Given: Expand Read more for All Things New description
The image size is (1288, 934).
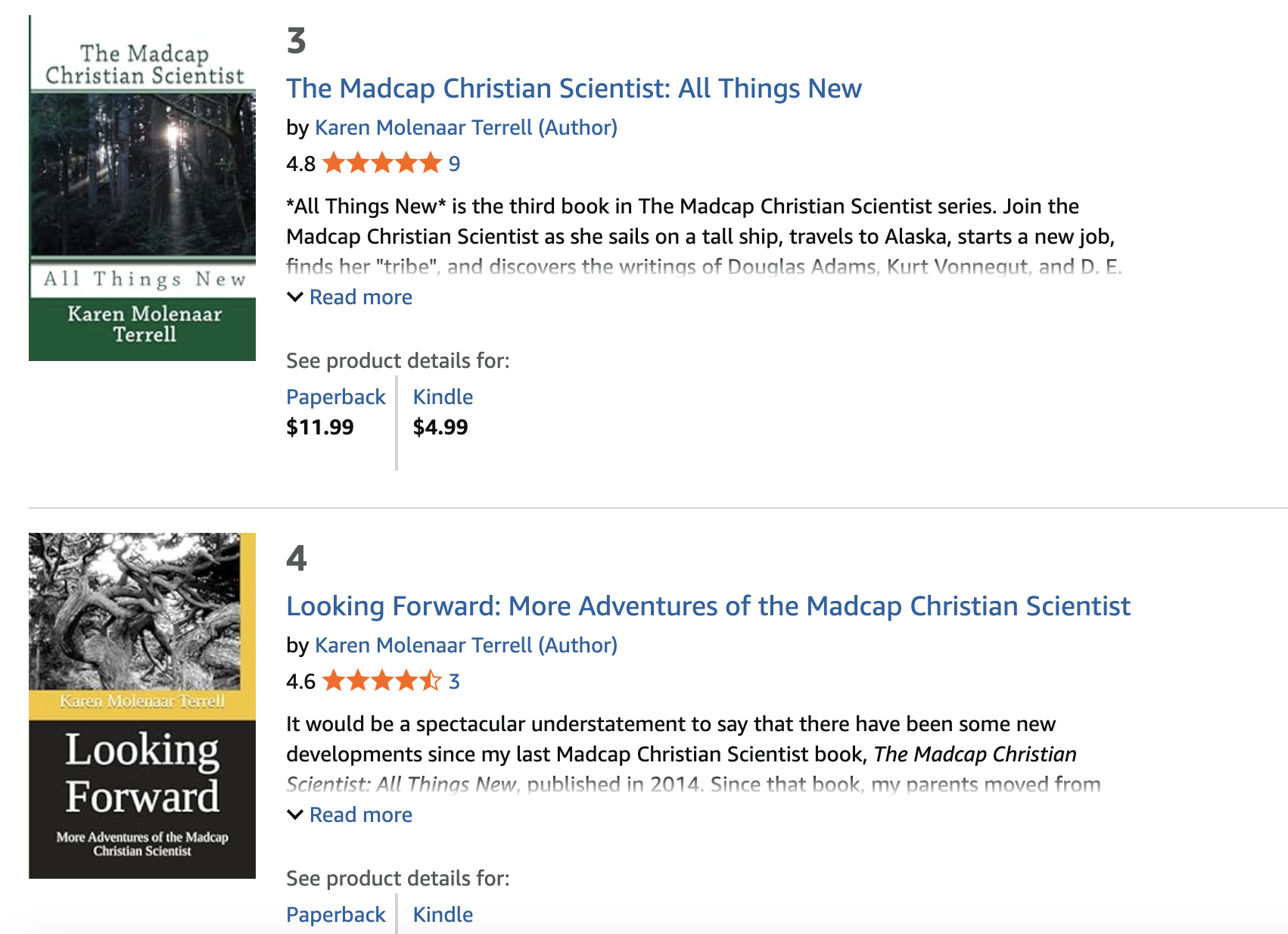Looking at the screenshot, I should [360, 297].
